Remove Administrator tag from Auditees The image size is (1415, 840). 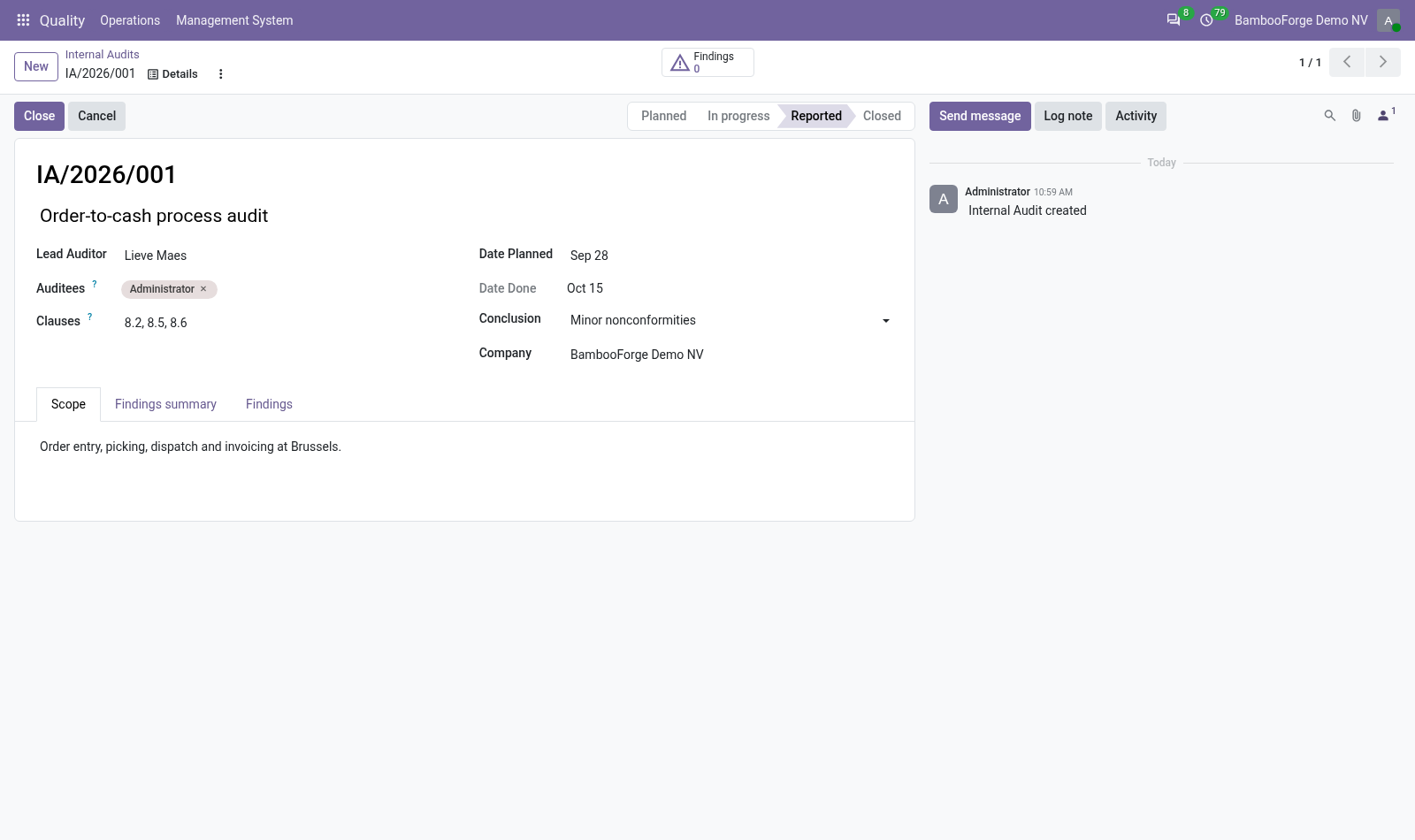(203, 289)
